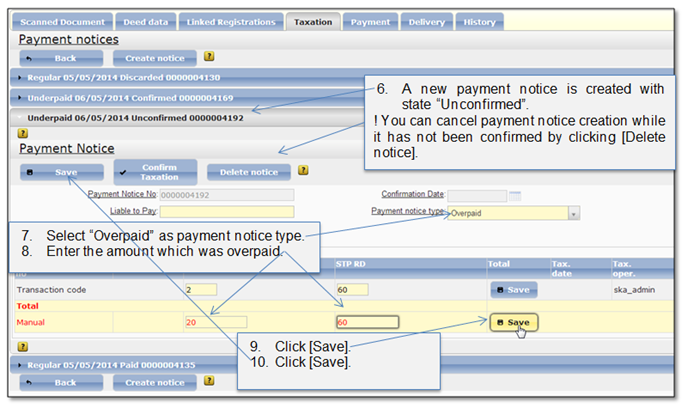The width and height of the screenshot is (682, 408).
Task: Expand Underpaid 06/05/2014 Confirmed notice
Action: pyautogui.click(x=130, y=98)
